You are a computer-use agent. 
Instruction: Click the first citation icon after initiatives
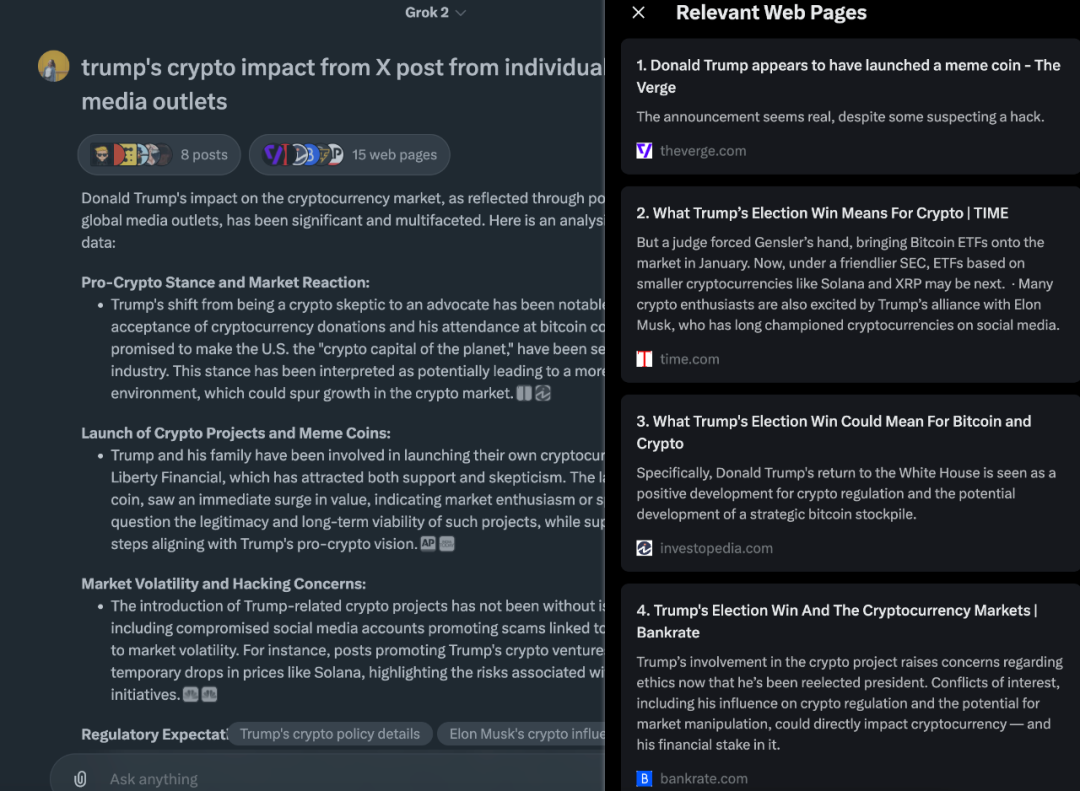click(x=191, y=695)
